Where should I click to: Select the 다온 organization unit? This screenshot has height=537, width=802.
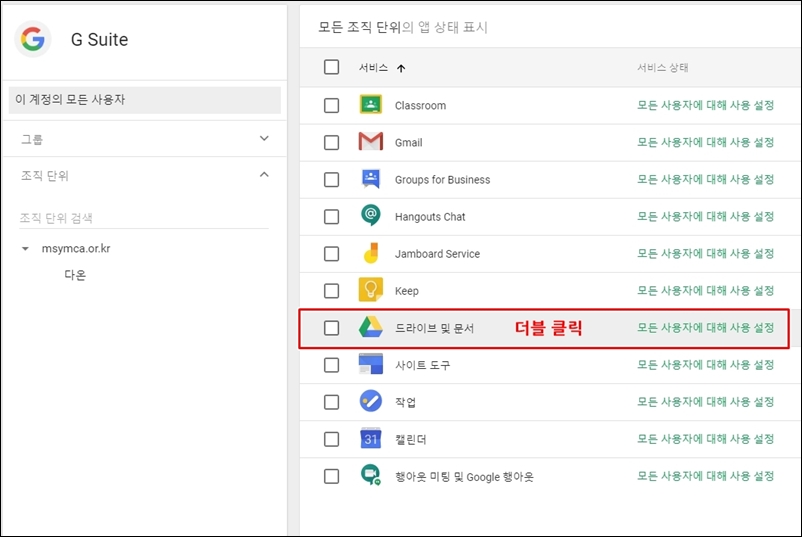pyautogui.click(x=75, y=275)
